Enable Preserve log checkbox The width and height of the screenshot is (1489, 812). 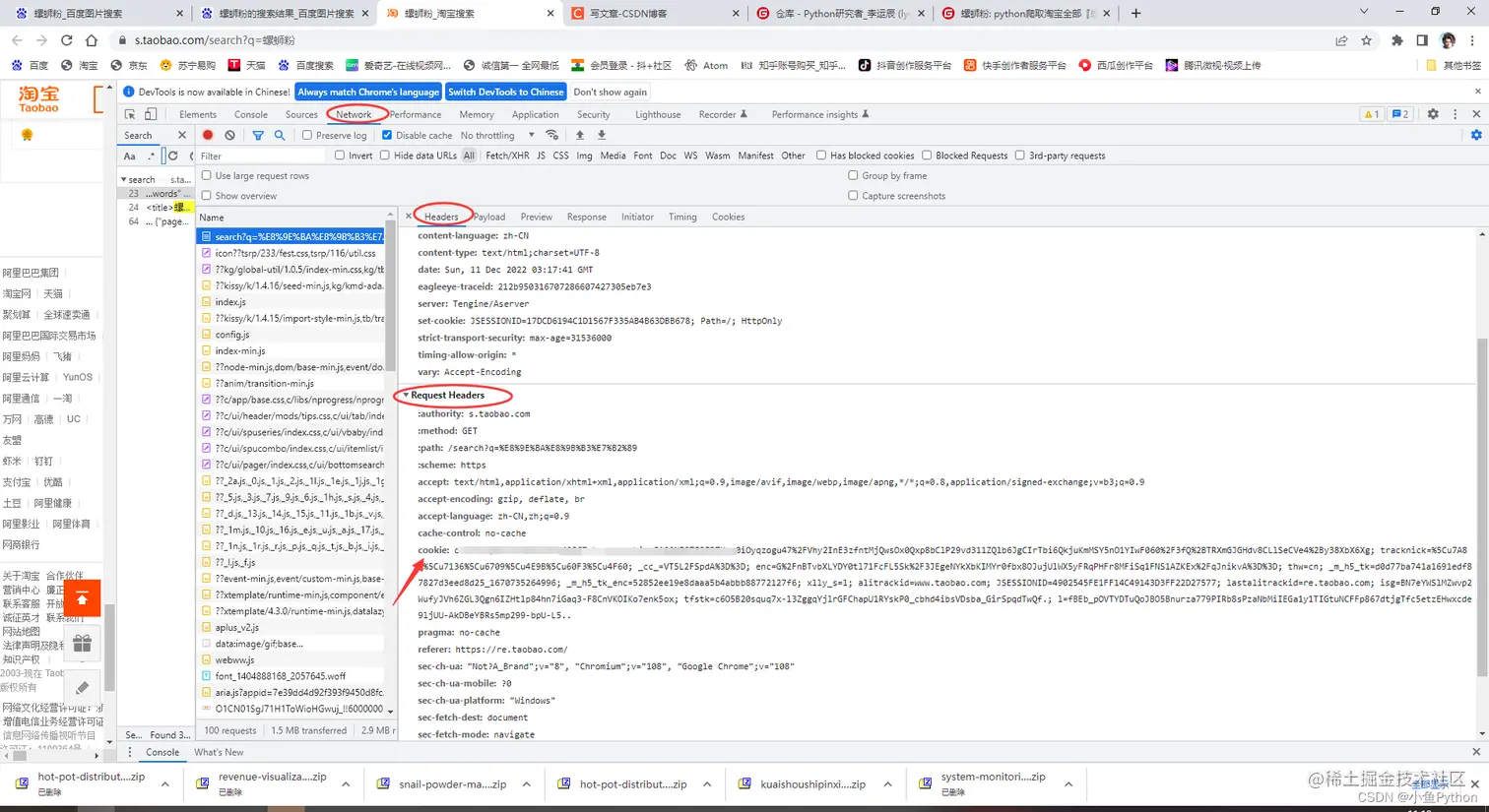[307, 135]
